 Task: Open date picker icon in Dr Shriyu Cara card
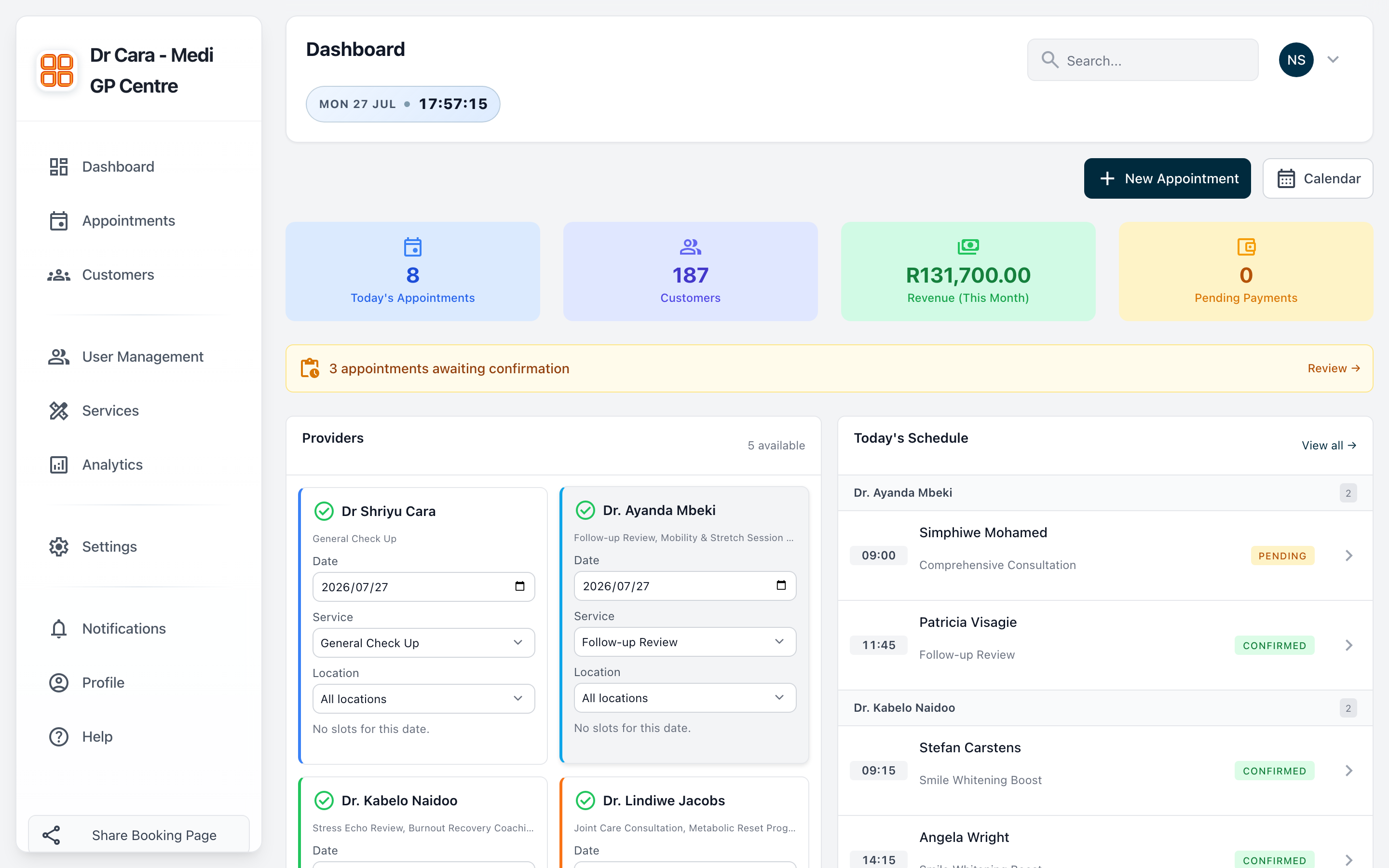519,586
